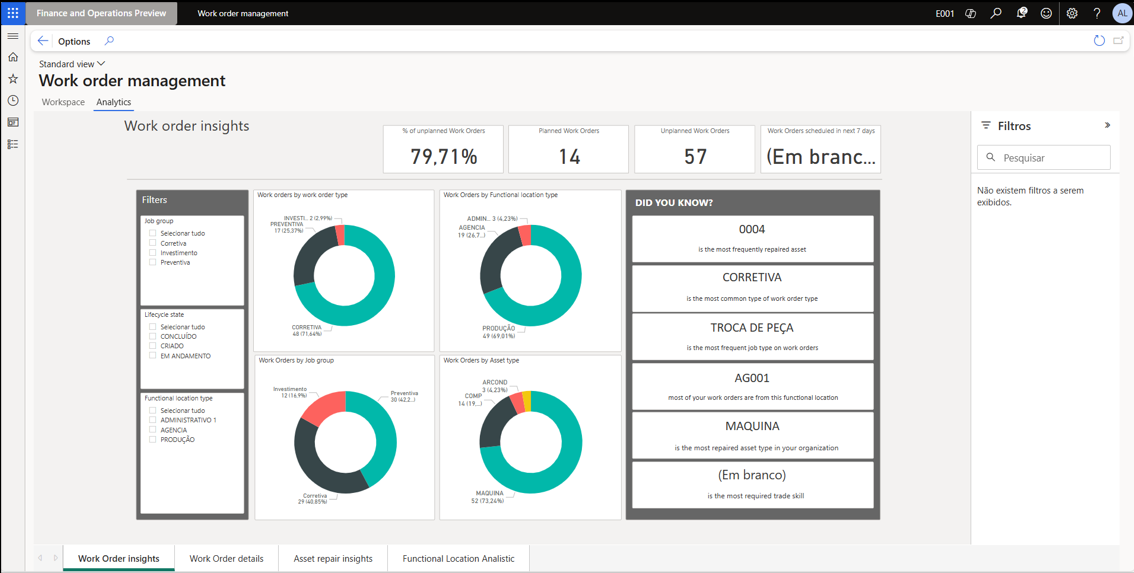Image resolution: width=1134 pixels, height=573 pixels.
Task: Open the Workspaces icon in sidebar
Action: [x=13, y=123]
